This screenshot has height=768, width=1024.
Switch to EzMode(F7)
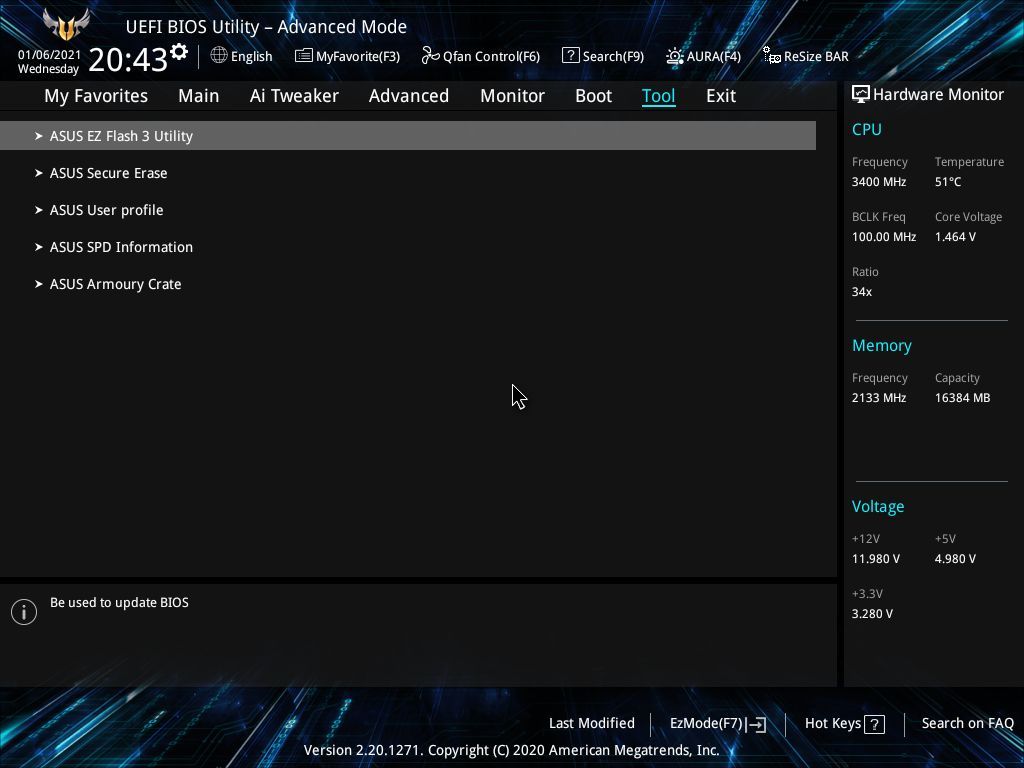coord(718,724)
